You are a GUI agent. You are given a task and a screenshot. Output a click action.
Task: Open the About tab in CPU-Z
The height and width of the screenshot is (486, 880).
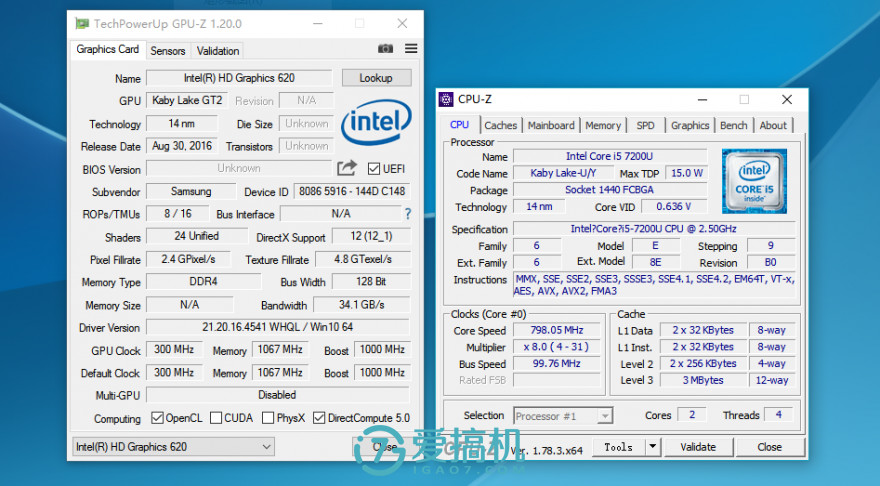[773, 125]
